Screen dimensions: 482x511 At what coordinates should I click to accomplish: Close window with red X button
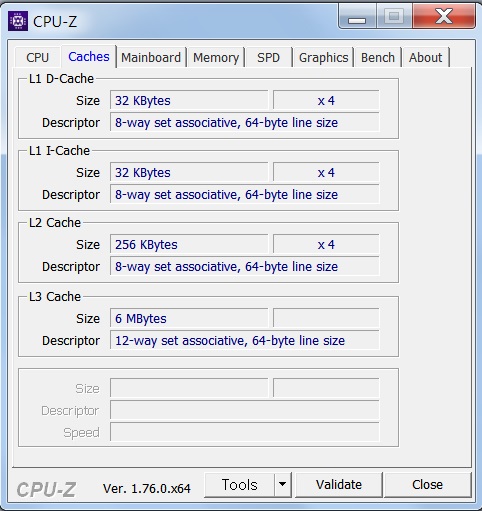click(x=444, y=17)
